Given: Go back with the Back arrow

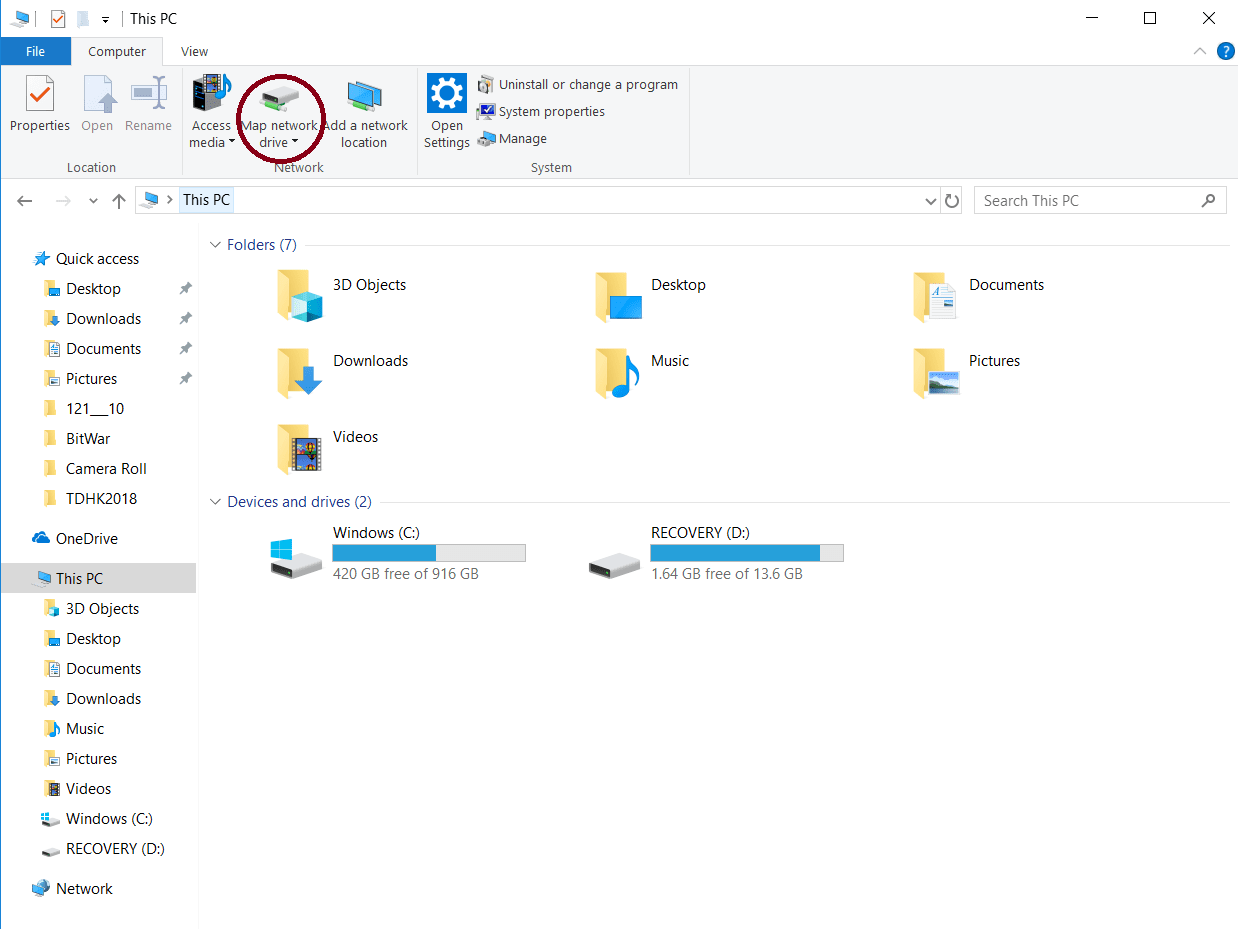Looking at the screenshot, I should [x=25, y=201].
